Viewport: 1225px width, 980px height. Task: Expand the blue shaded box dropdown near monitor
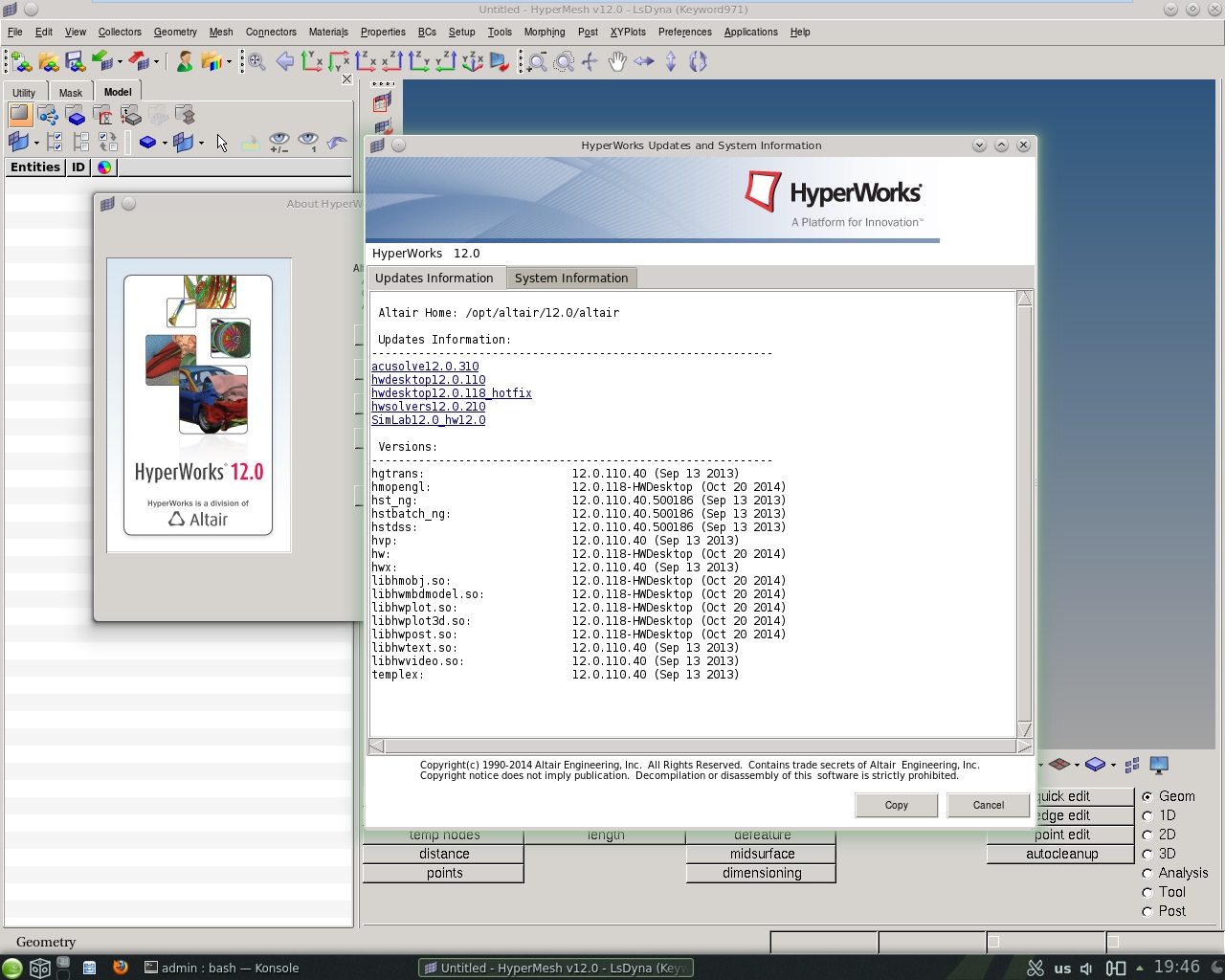point(1113,765)
